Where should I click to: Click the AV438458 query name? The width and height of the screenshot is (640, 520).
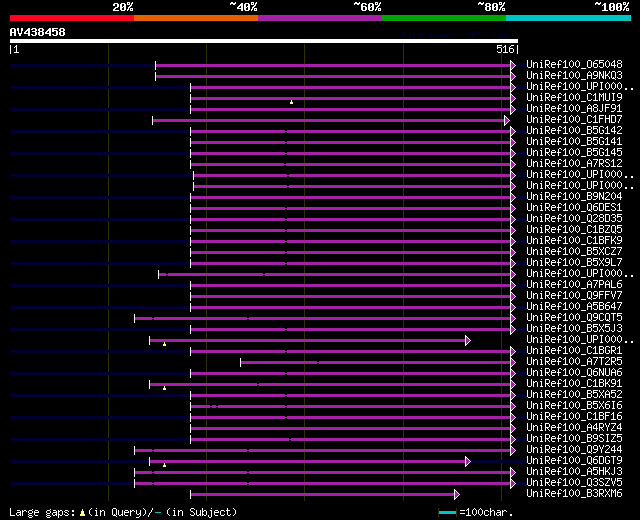[x=38, y=32]
